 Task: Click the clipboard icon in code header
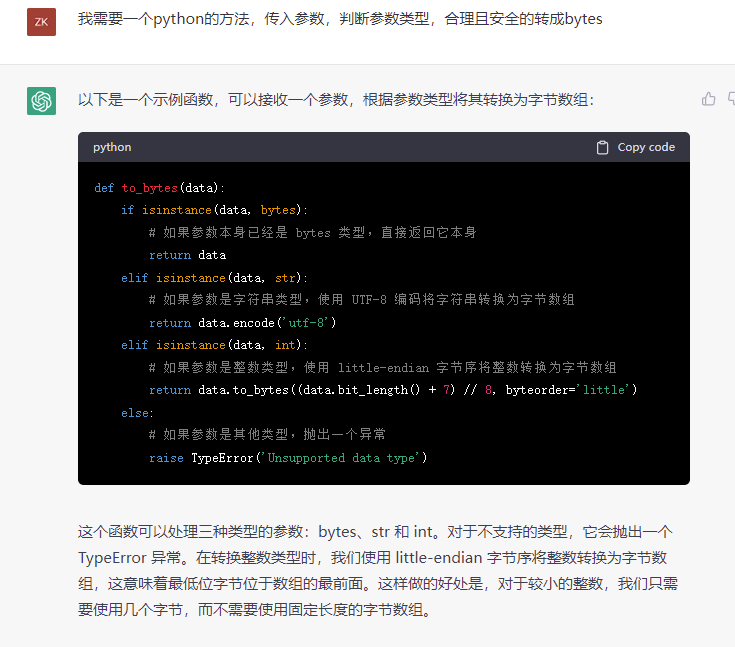602,147
